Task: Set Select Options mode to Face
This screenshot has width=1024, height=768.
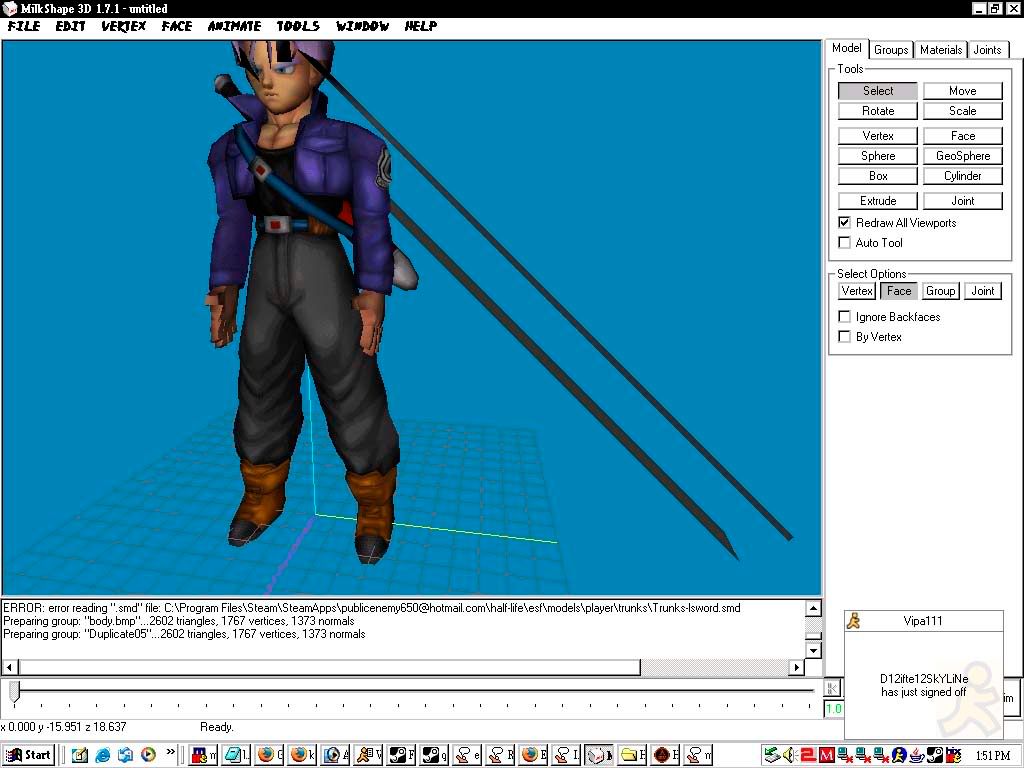Action: point(899,291)
